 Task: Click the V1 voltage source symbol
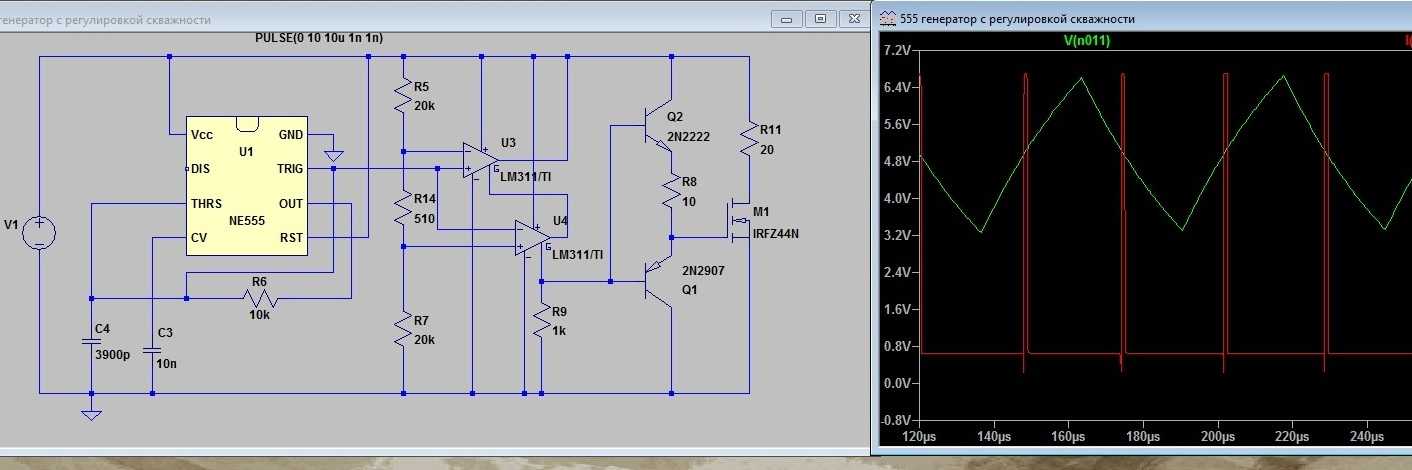pyautogui.click(x=39, y=233)
